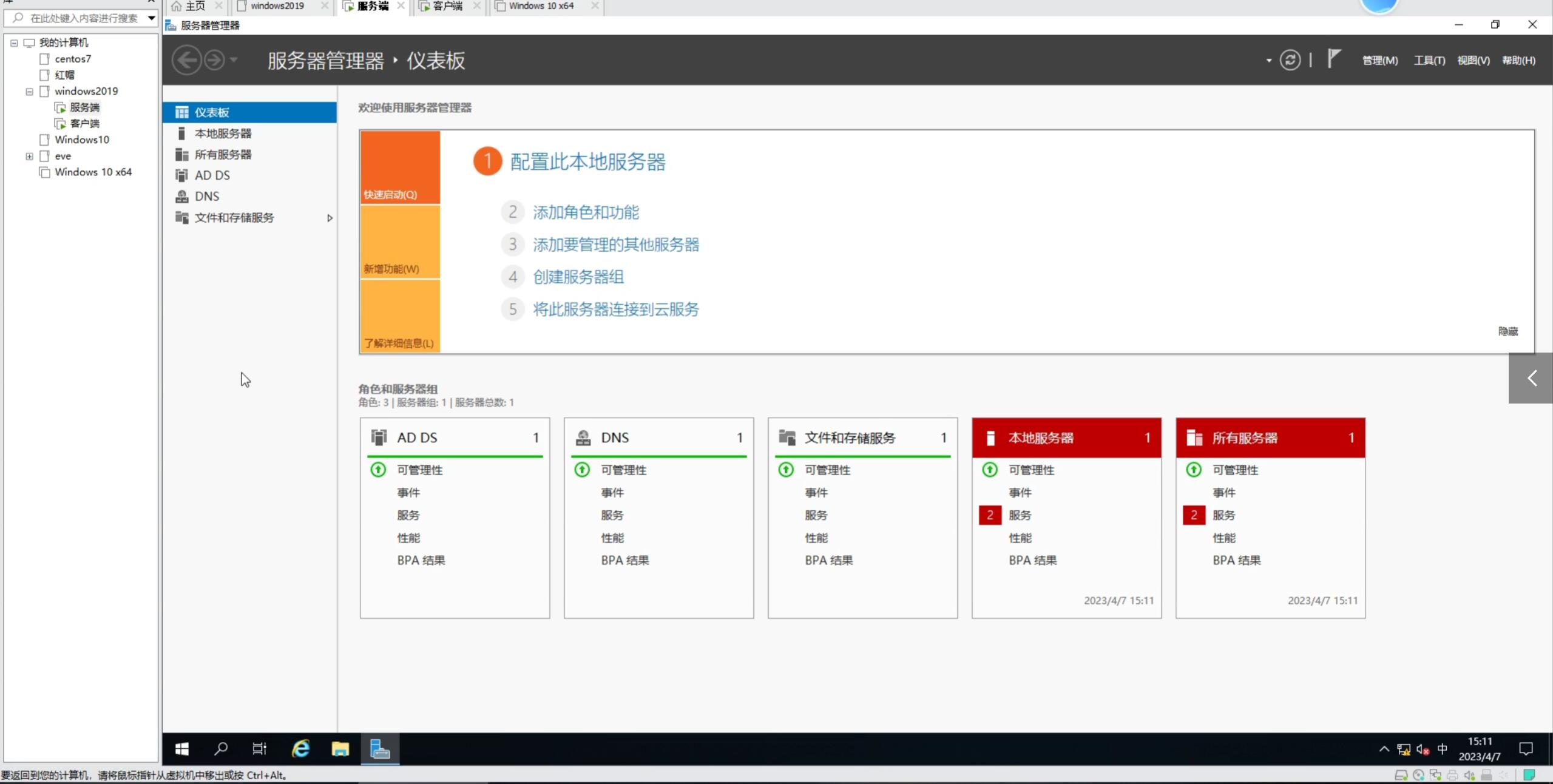Click the 添加角色和功能 link
Screen dimensions: 1553x784
(x=586, y=212)
